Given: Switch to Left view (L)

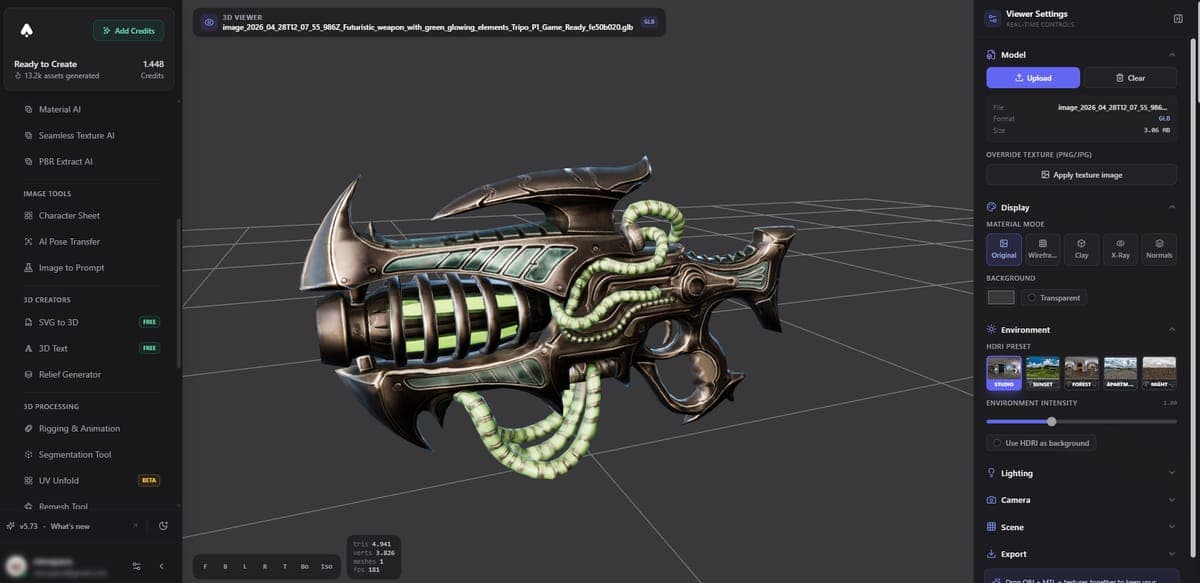Looking at the screenshot, I should pyautogui.click(x=245, y=566).
